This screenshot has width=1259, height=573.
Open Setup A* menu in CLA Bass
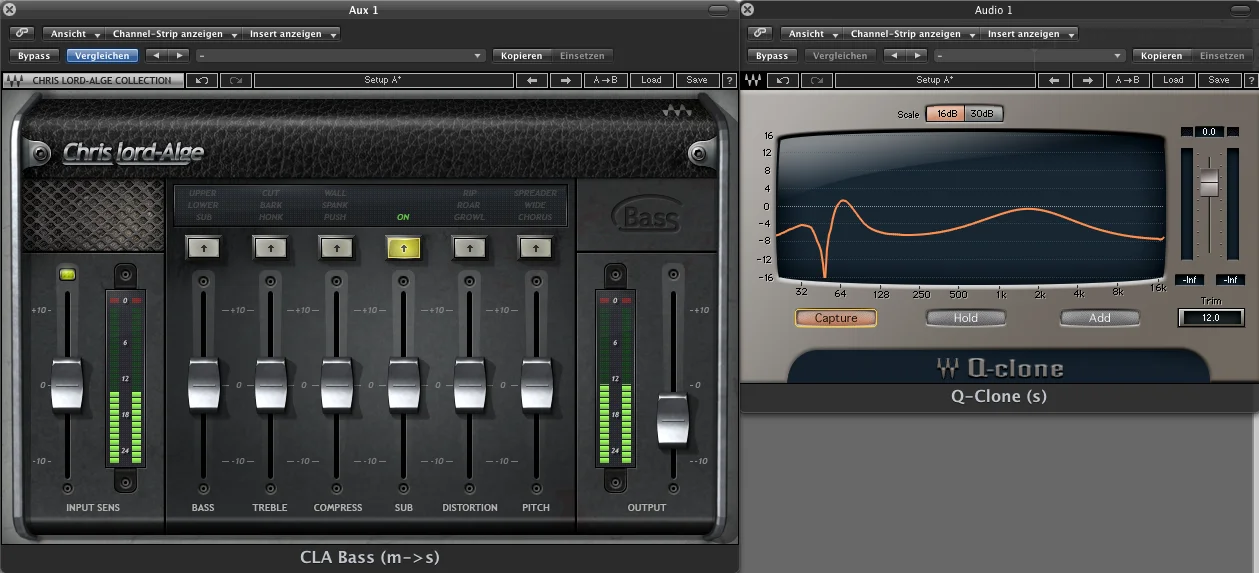[x=383, y=80]
